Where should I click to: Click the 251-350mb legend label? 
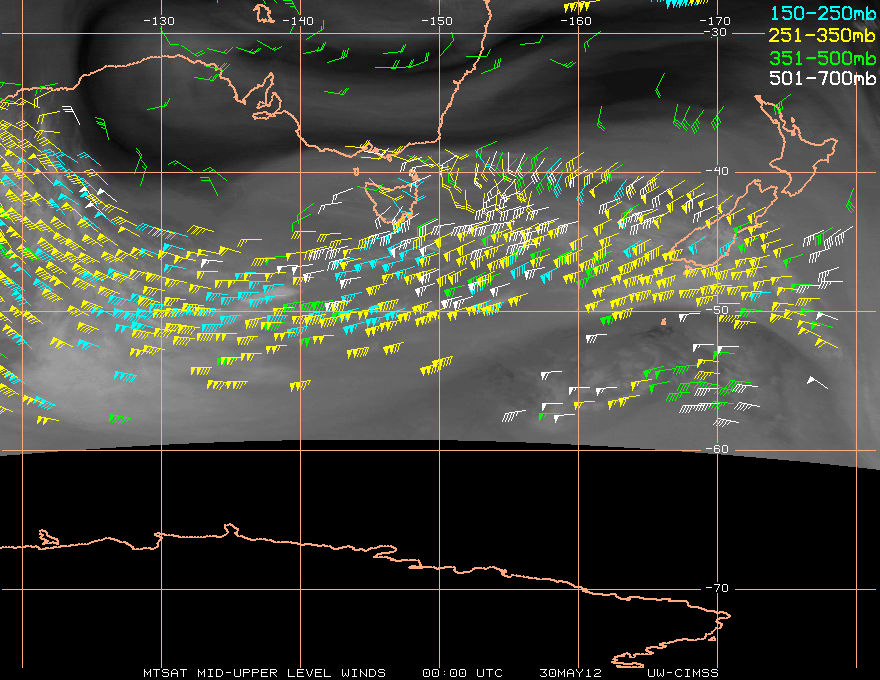(822, 35)
